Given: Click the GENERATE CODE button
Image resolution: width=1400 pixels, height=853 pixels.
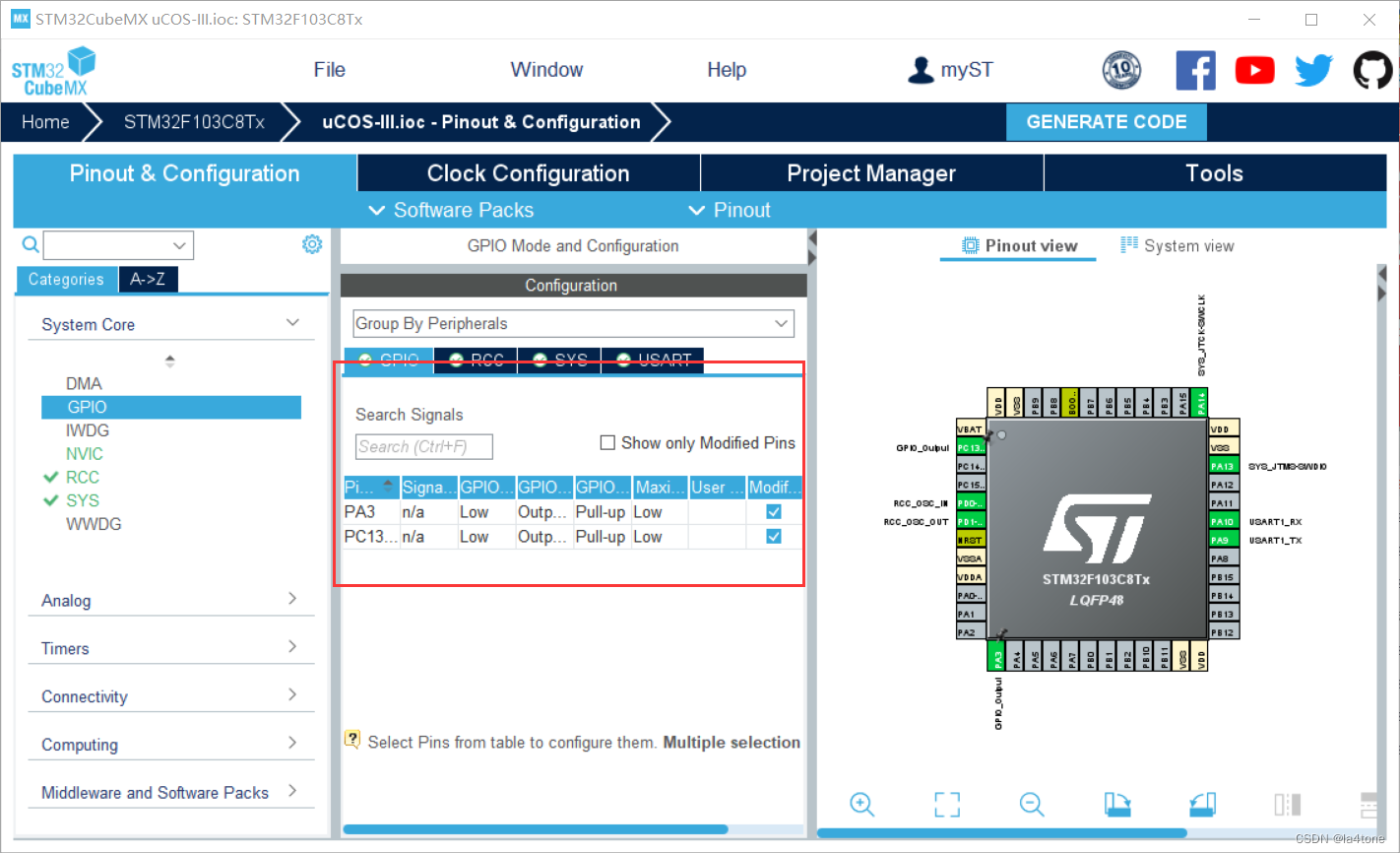Looking at the screenshot, I should point(1106,121).
